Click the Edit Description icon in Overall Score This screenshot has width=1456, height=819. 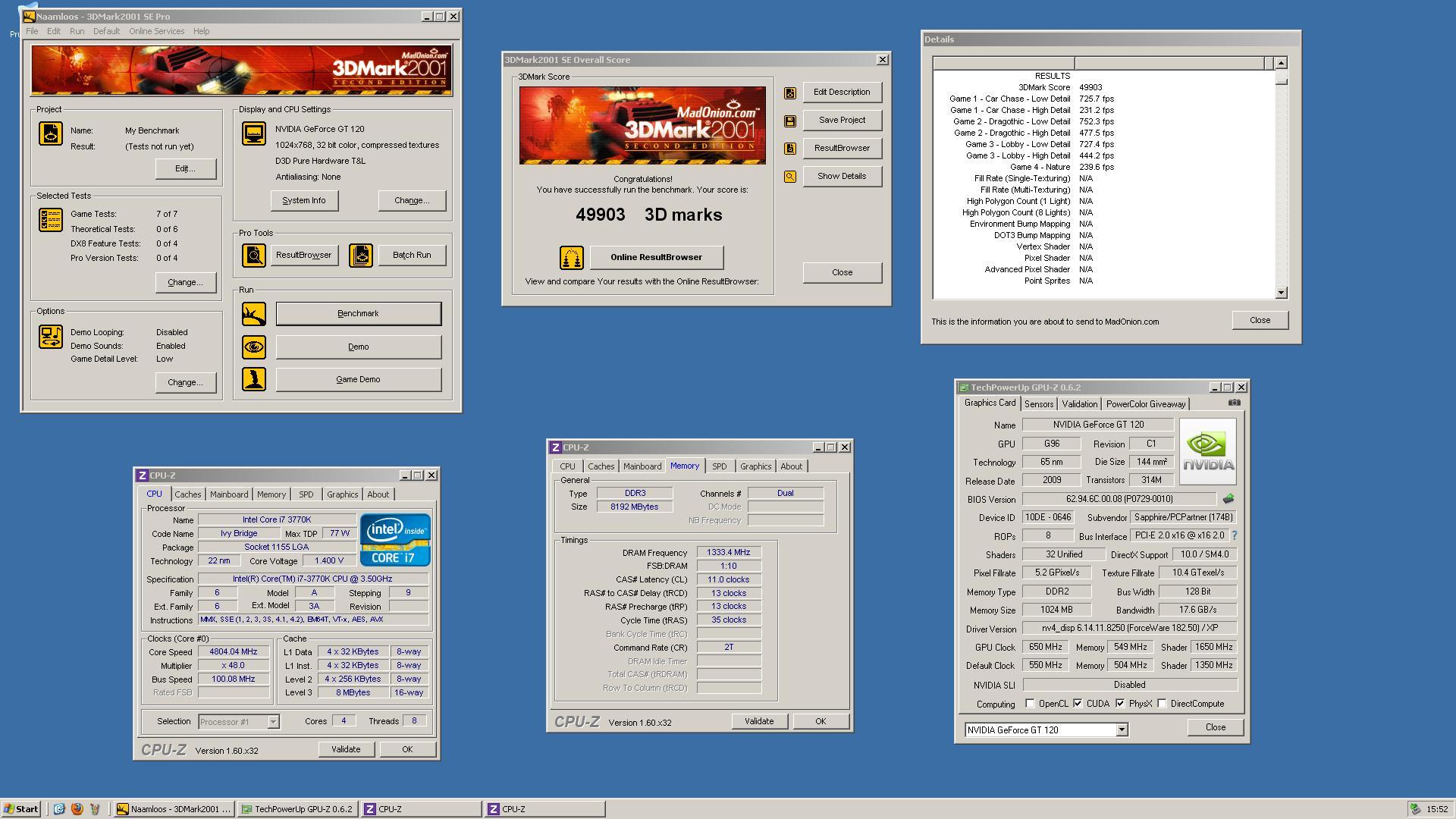(790, 93)
